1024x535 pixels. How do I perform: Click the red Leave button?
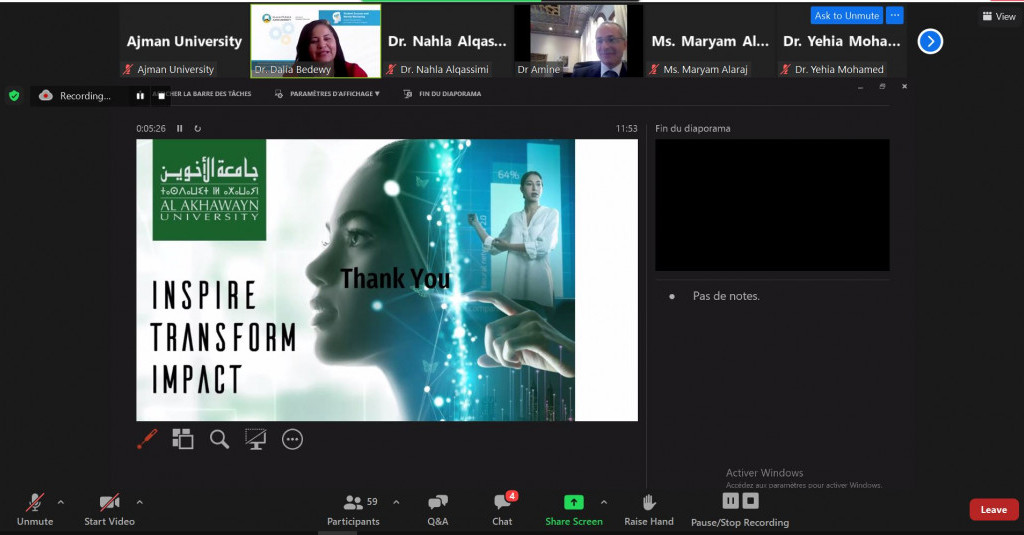[x=993, y=510]
